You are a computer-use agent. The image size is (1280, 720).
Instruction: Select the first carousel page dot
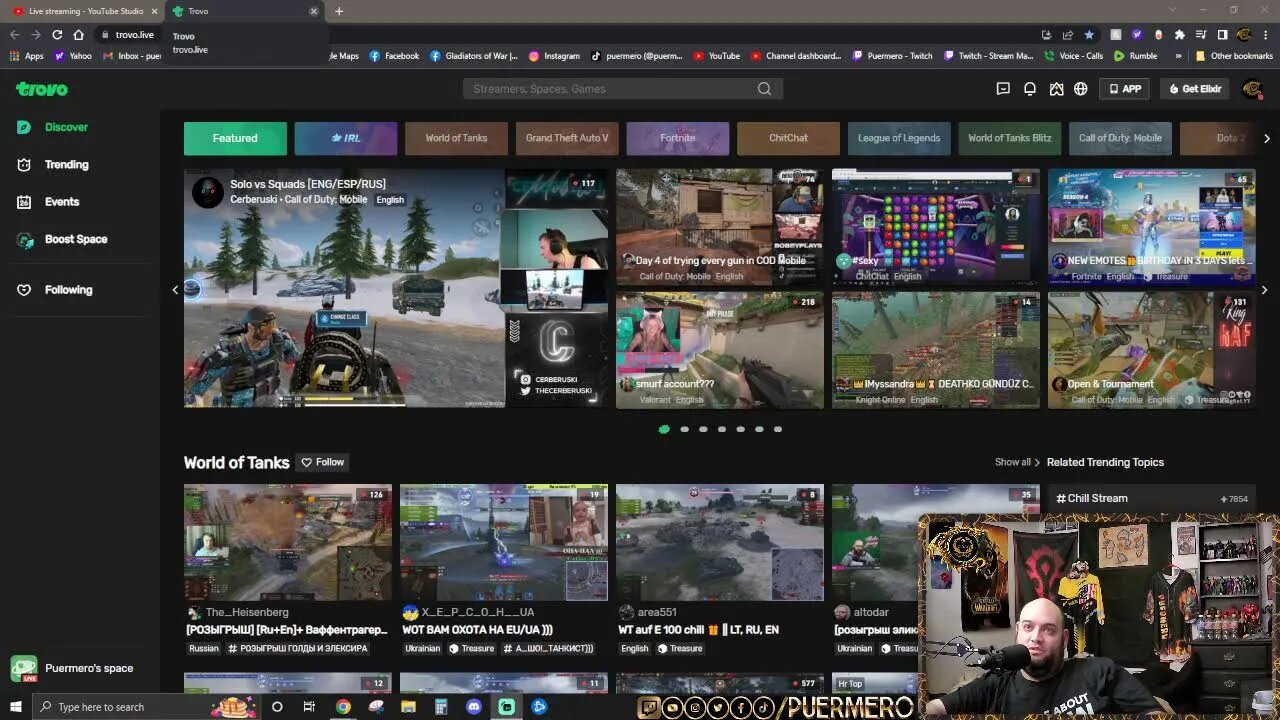click(x=664, y=429)
